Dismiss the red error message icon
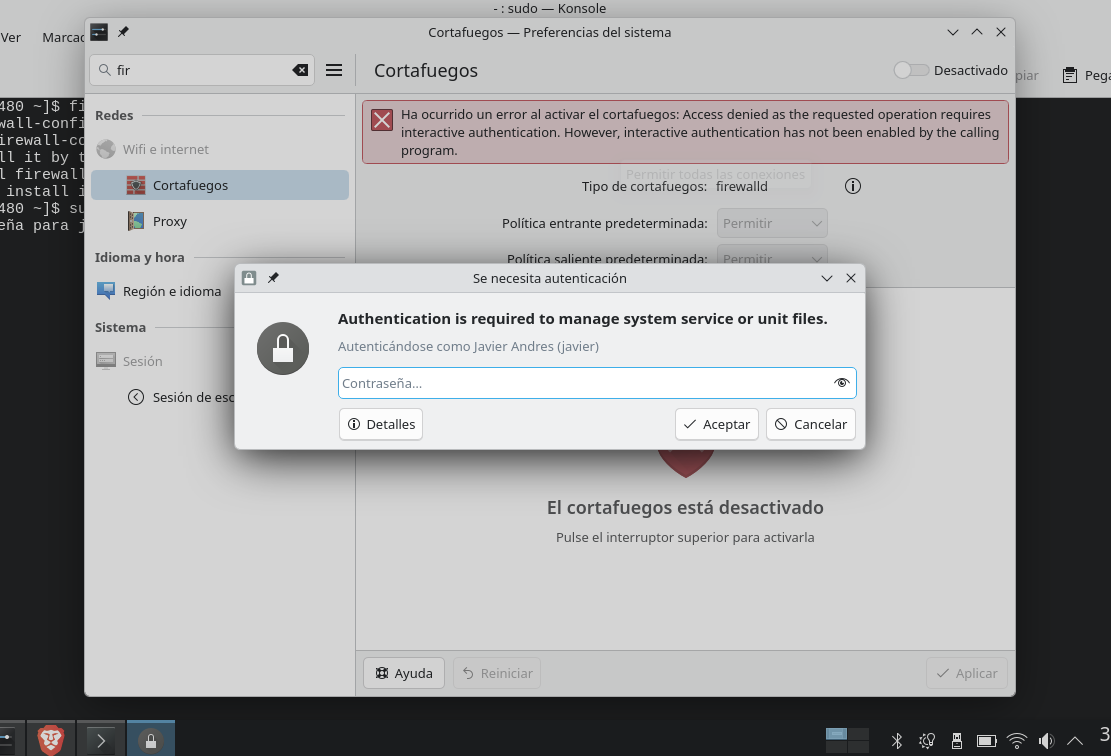The width and height of the screenshot is (1111, 756). pyautogui.click(x=382, y=120)
